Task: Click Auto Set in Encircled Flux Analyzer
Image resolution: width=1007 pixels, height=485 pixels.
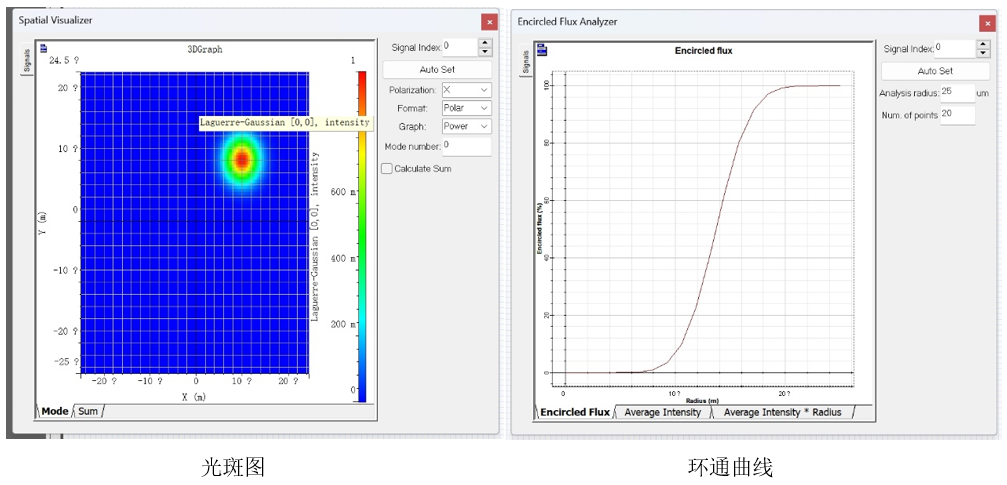Action: click(x=935, y=71)
